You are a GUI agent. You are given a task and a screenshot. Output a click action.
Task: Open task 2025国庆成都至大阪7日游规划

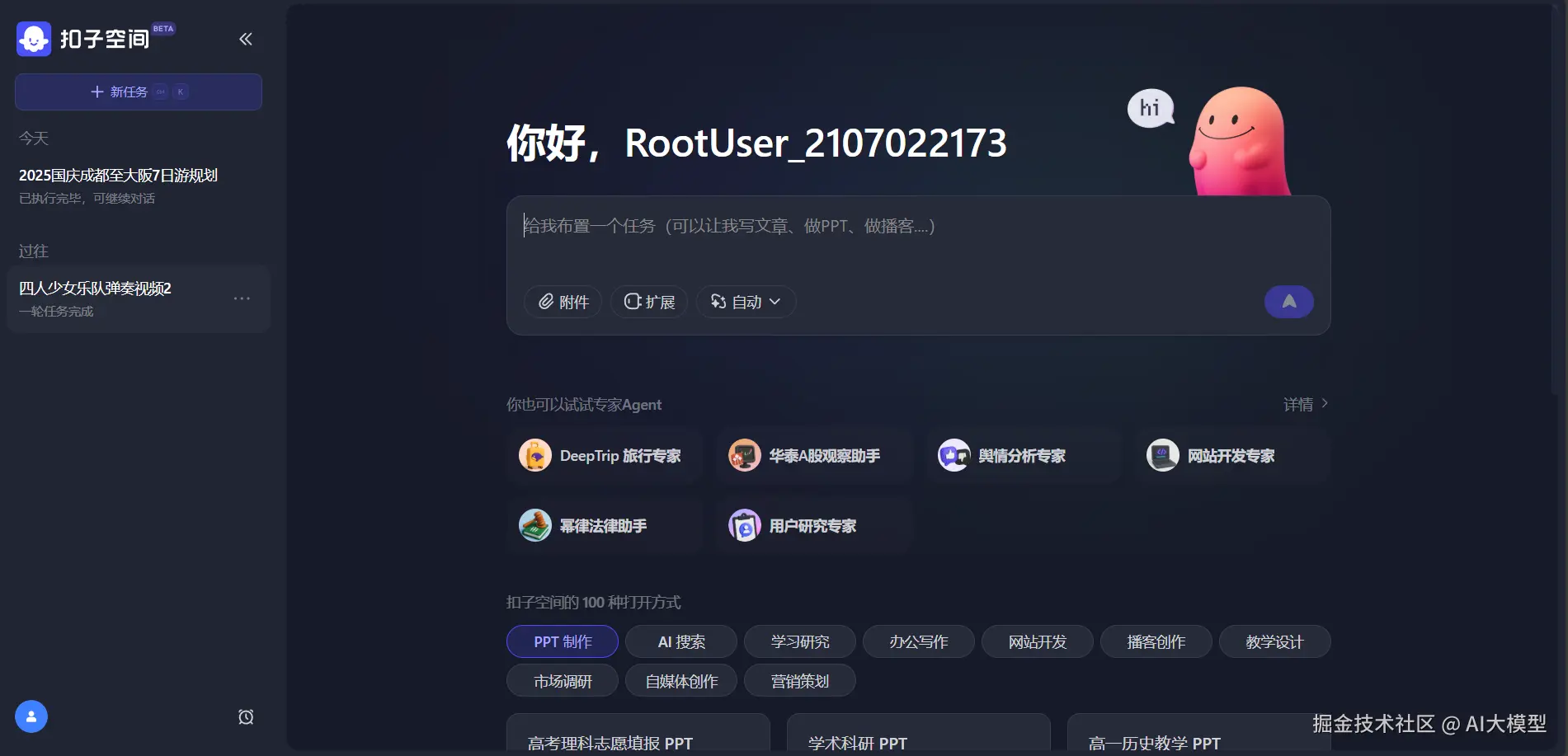[x=139, y=185]
